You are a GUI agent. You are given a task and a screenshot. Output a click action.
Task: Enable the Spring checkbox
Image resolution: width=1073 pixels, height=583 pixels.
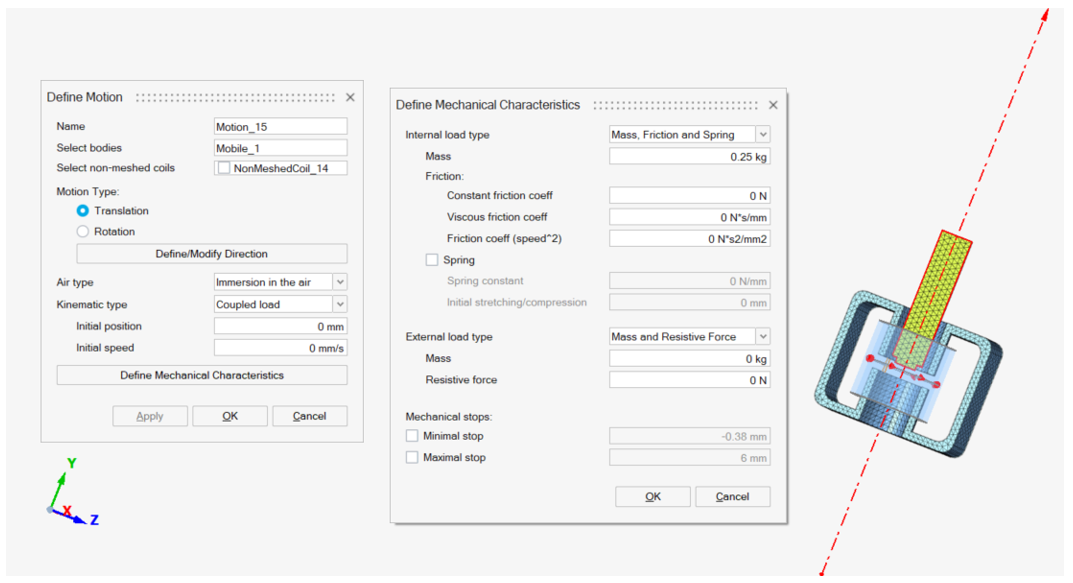[x=432, y=260]
